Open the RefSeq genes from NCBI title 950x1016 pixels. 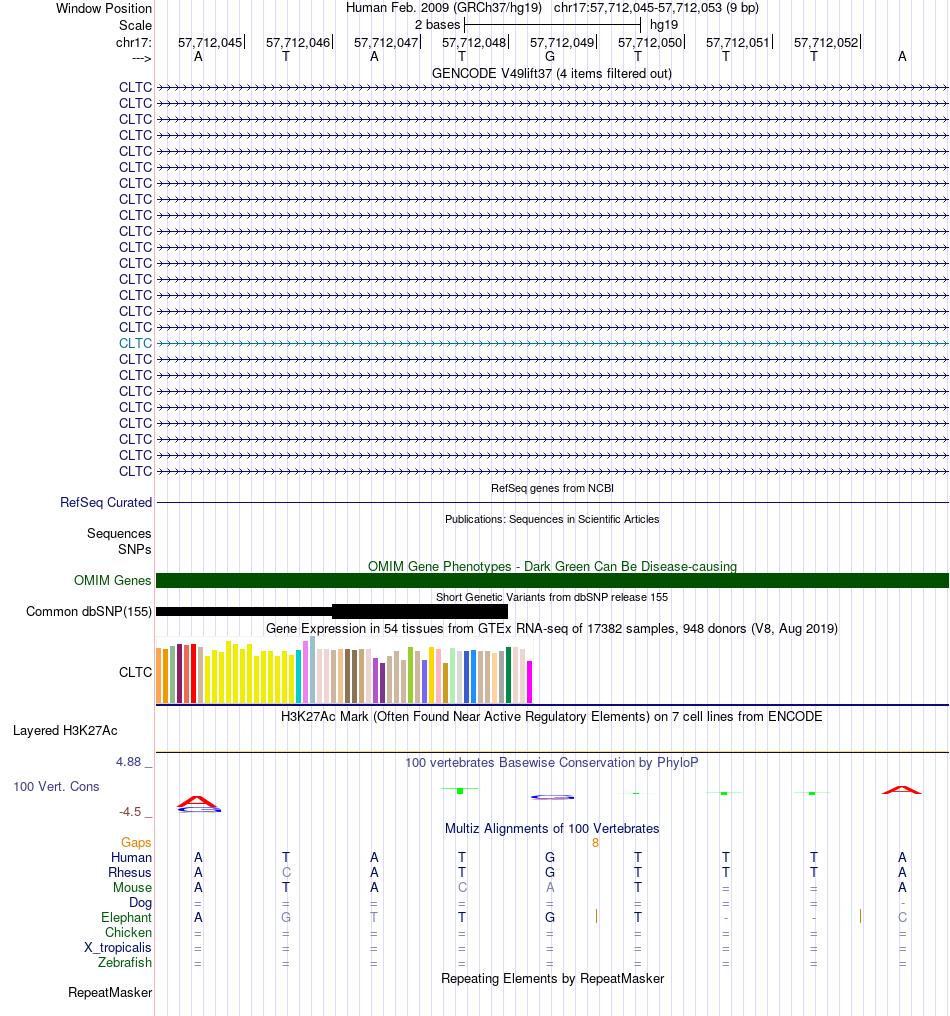552,488
